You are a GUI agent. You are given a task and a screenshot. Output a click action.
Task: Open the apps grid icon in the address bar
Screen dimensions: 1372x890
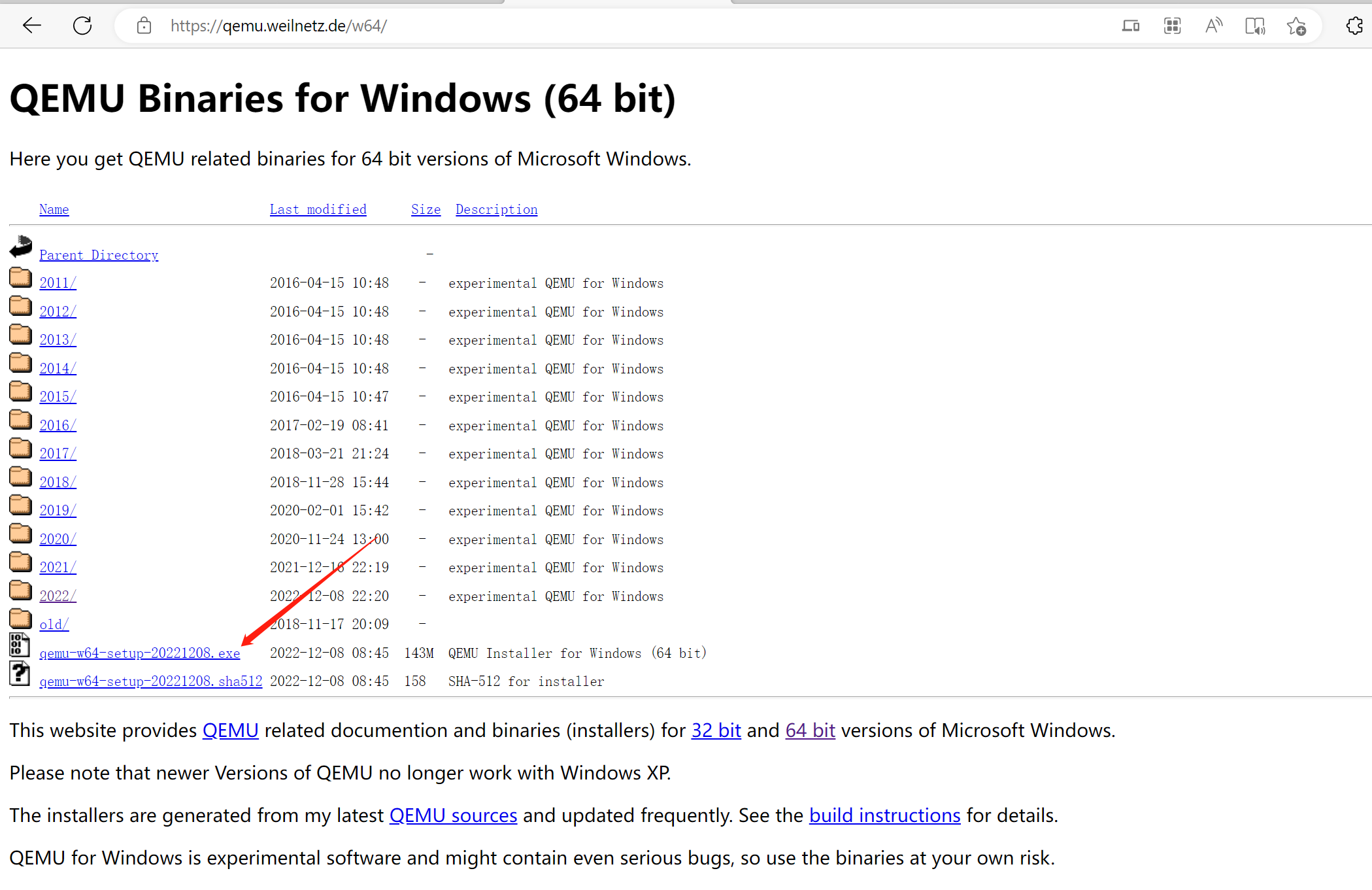tap(1172, 26)
